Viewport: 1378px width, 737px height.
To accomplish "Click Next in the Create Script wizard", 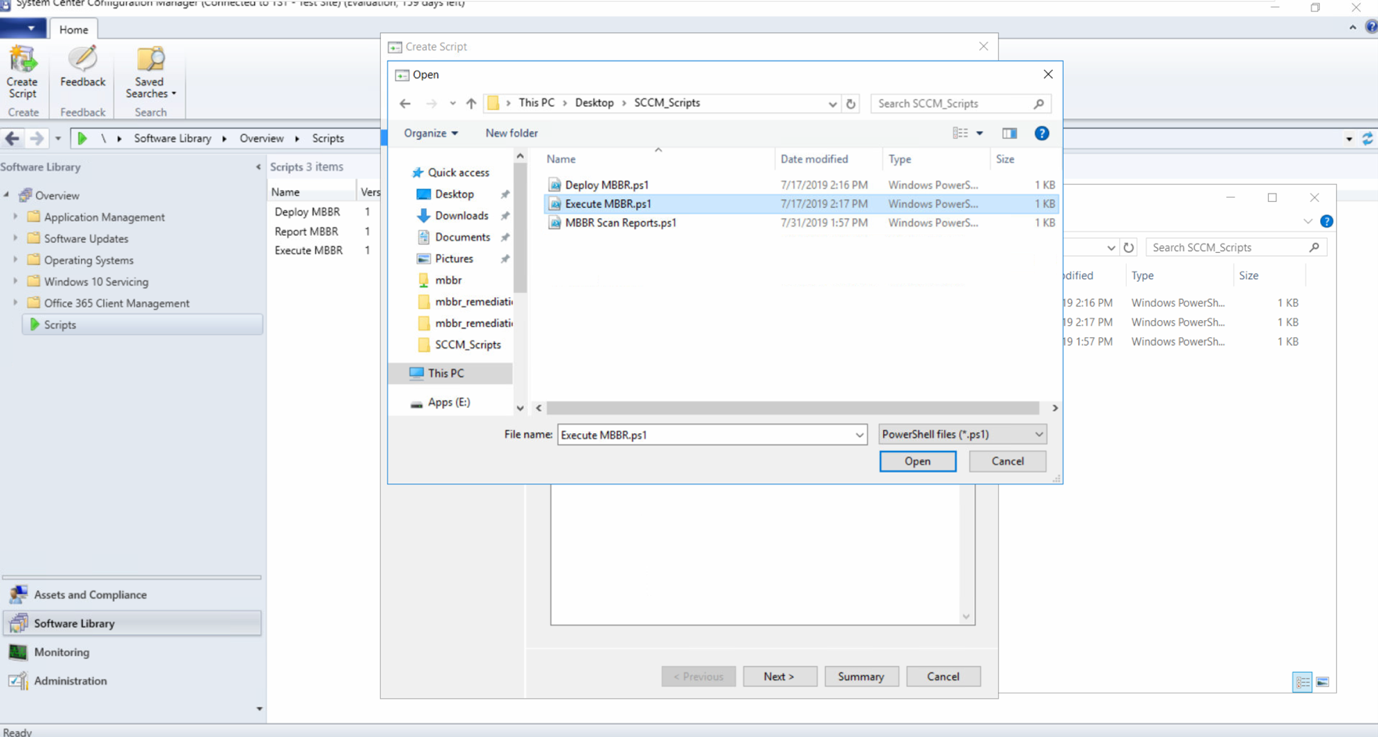I will pos(779,677).
